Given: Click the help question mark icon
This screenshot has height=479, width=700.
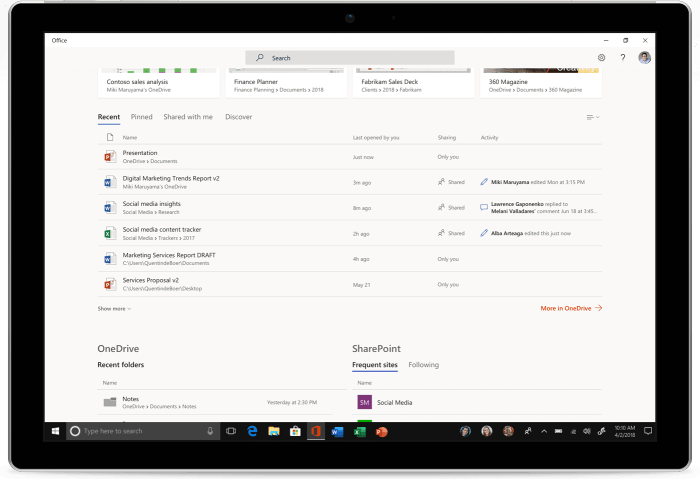Looking at the screenshot, I should click(x=623, y=58).
